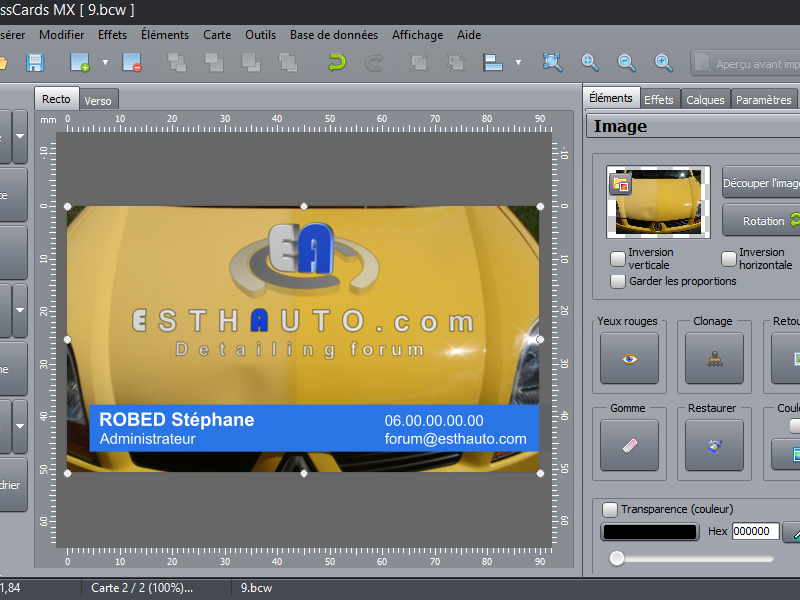Image resolution: width=800 pixels, height=600 pixels.
Task: Toggle Inversion verticale checkbox
Action: point(618,259)
